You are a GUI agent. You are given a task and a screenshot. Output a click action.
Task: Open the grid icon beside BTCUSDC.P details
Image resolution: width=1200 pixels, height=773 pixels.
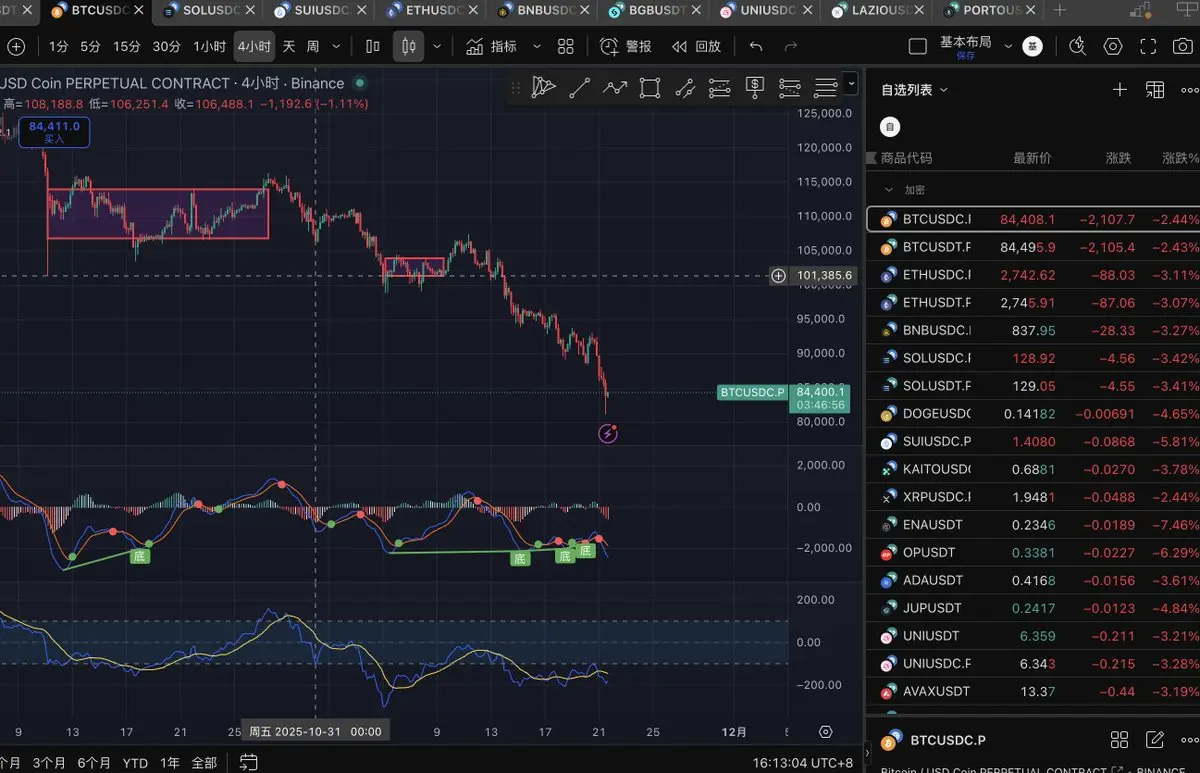click(1120, 740)
